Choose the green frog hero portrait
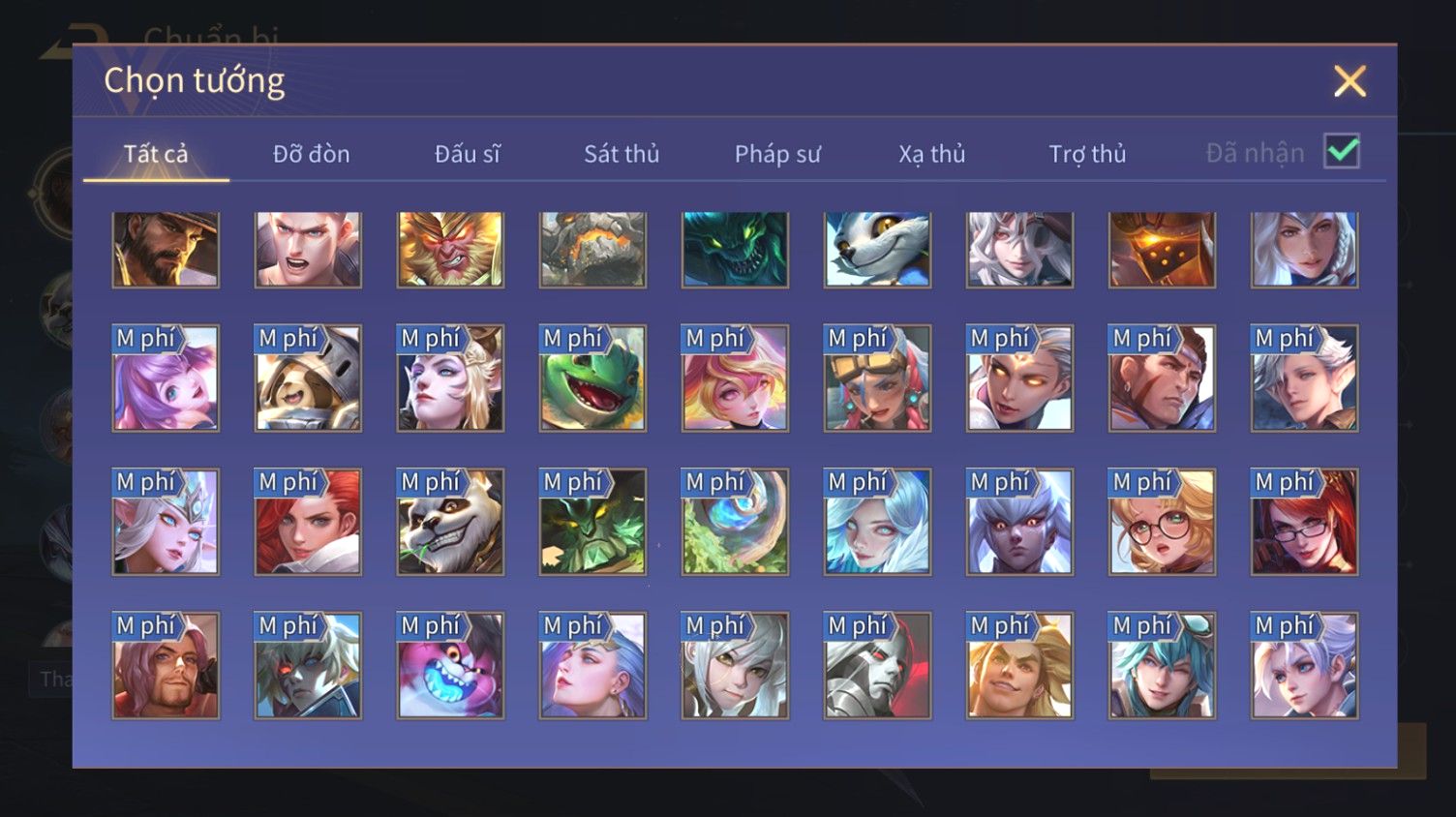 coord(592,378)
